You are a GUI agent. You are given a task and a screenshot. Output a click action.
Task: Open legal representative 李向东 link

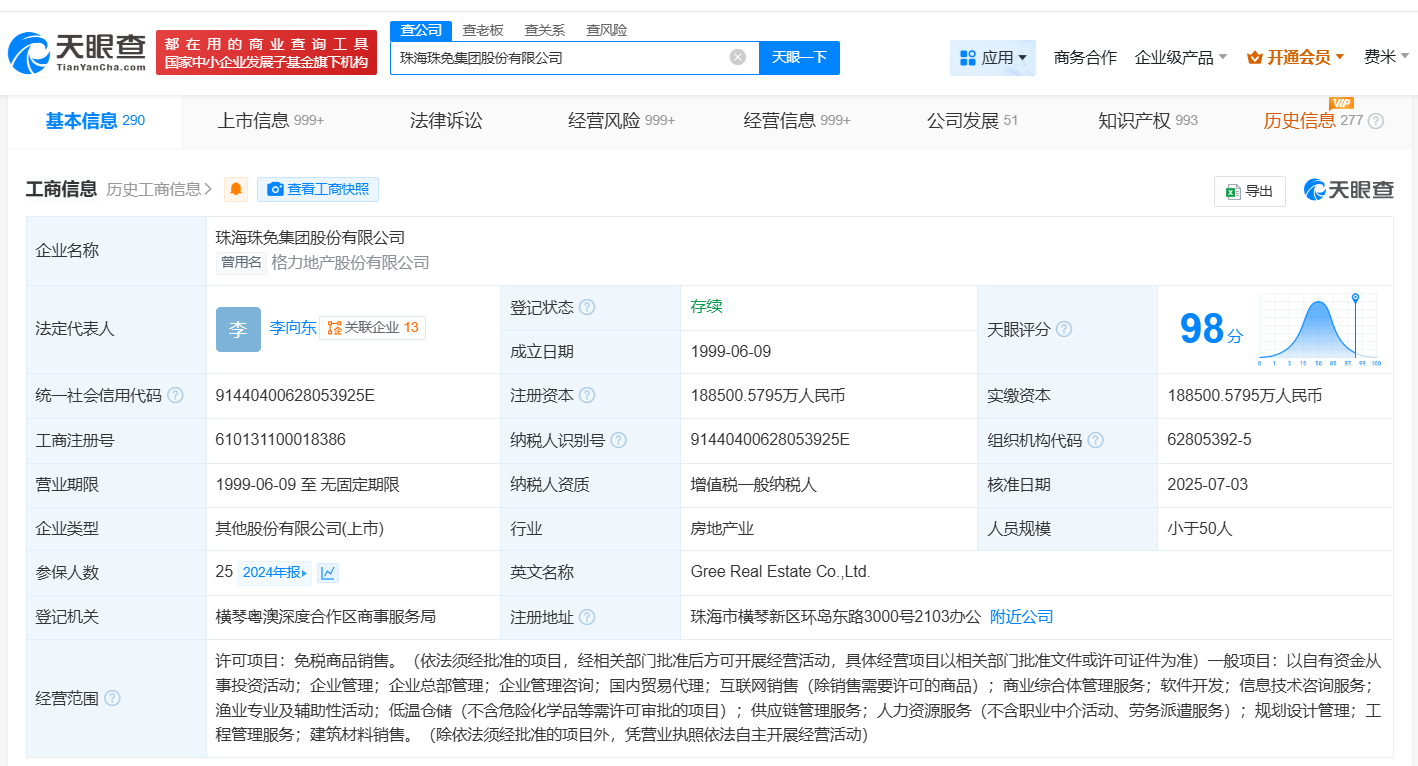coord(292,327)
